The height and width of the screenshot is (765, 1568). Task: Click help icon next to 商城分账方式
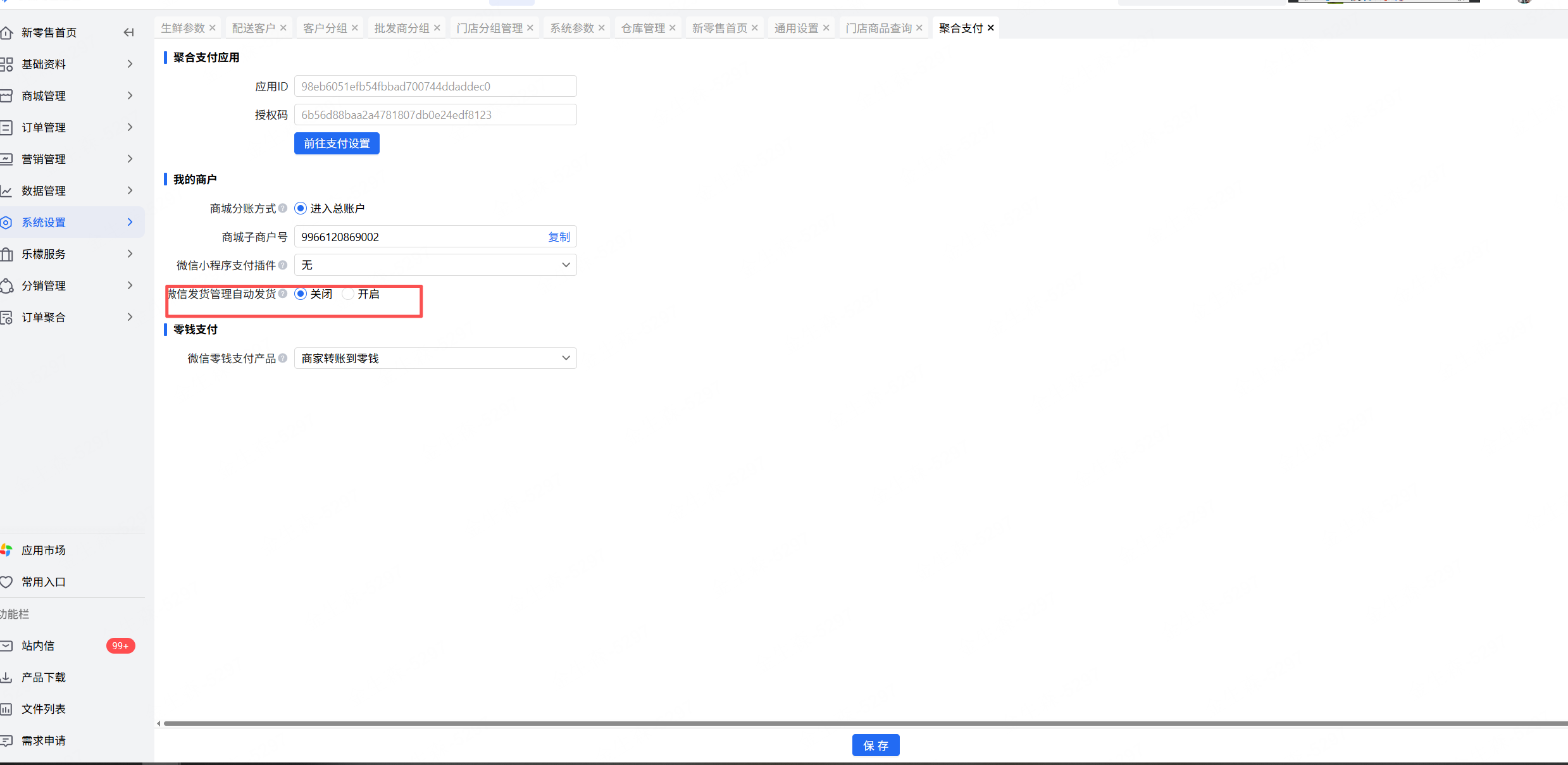pos(283,208)
